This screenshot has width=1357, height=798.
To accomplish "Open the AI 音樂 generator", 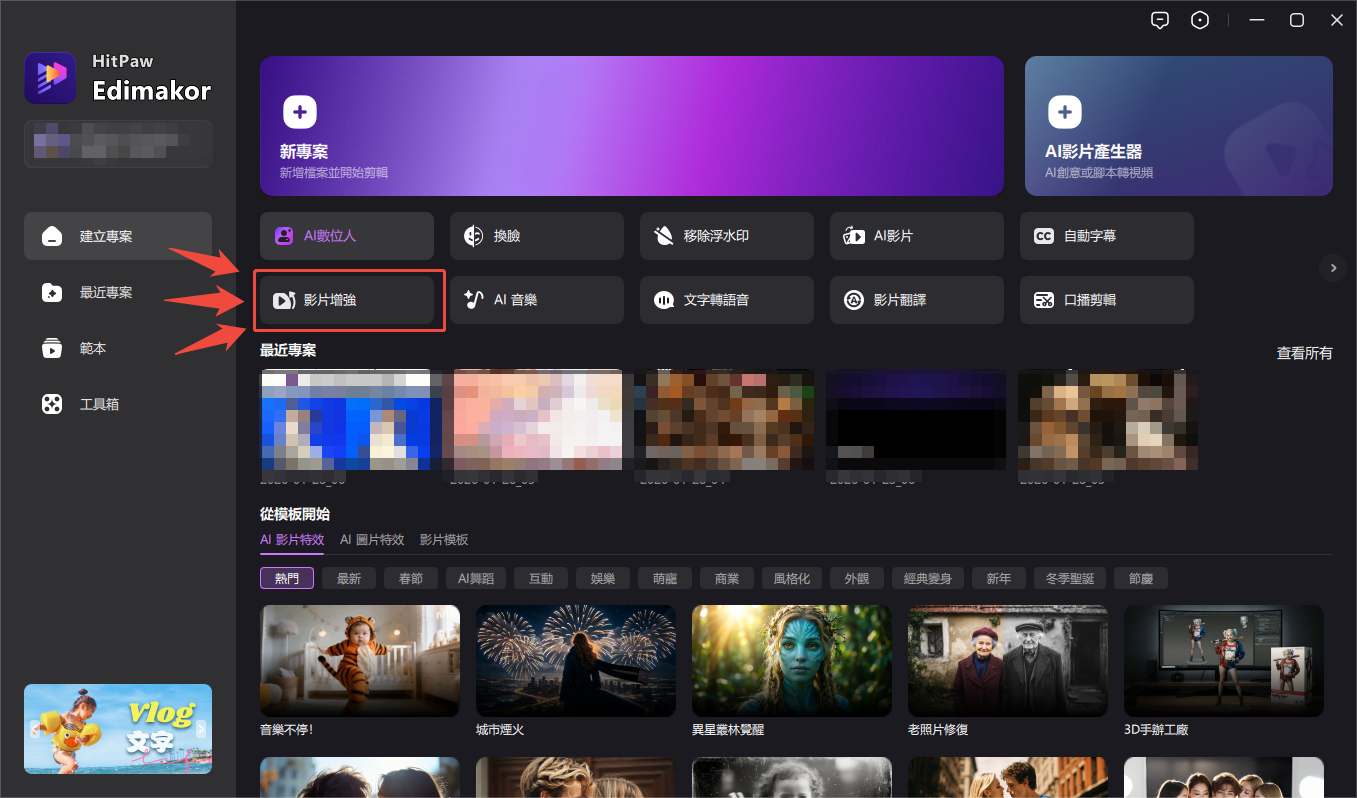I will [x=536, y=300].
